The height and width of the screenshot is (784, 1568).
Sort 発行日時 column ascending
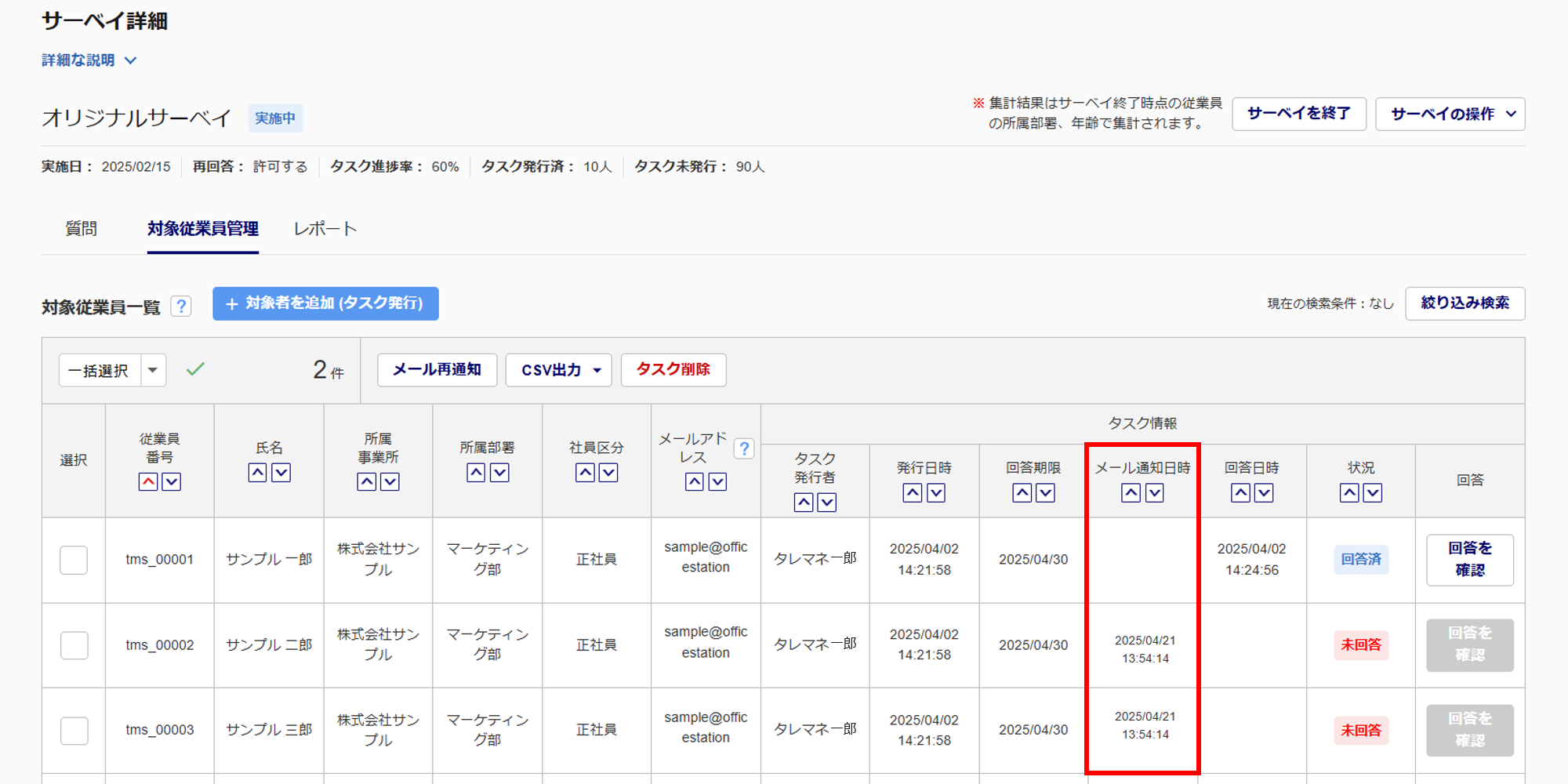[913, 492]
